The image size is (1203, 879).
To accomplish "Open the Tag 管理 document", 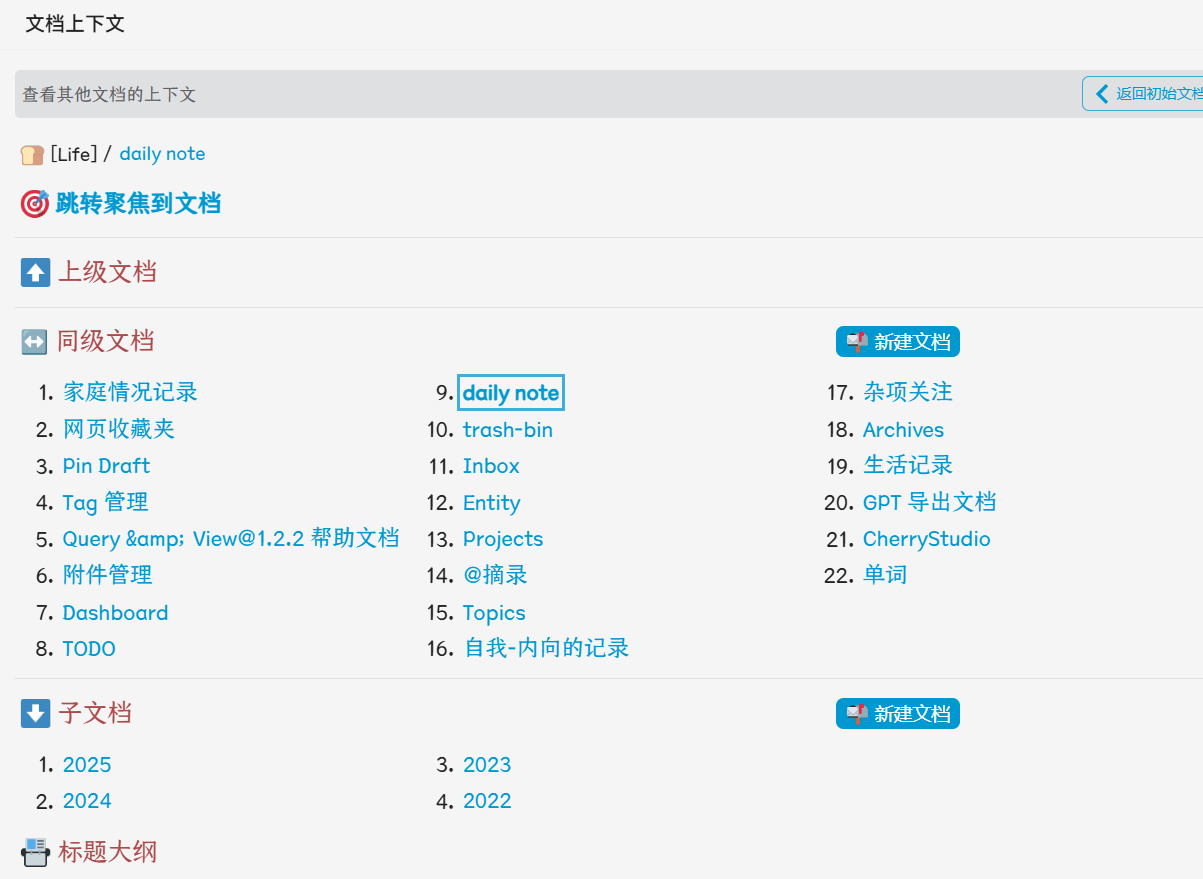I will [x=104, y=502].
